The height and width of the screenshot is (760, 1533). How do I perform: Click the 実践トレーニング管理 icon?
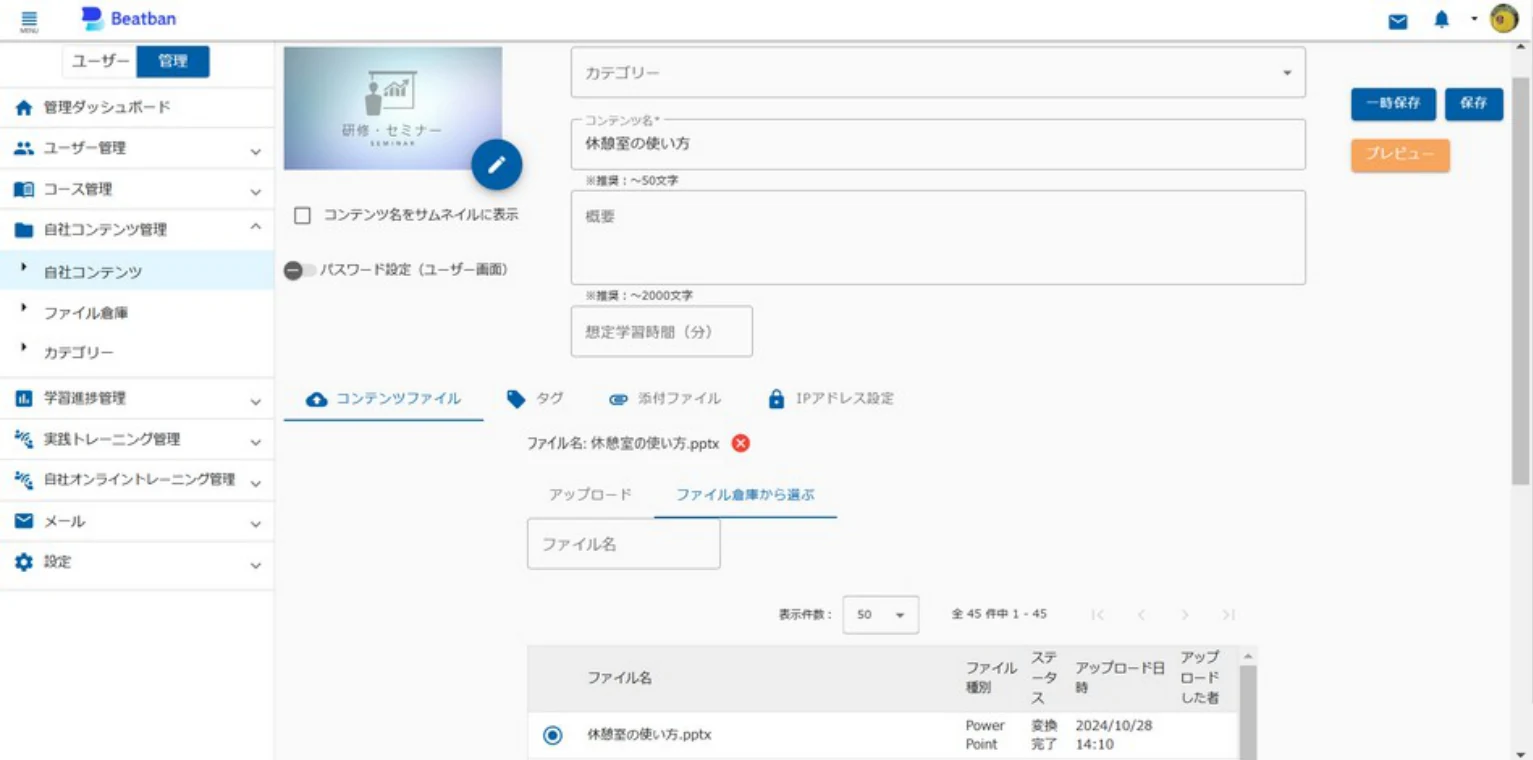[25, 439]
